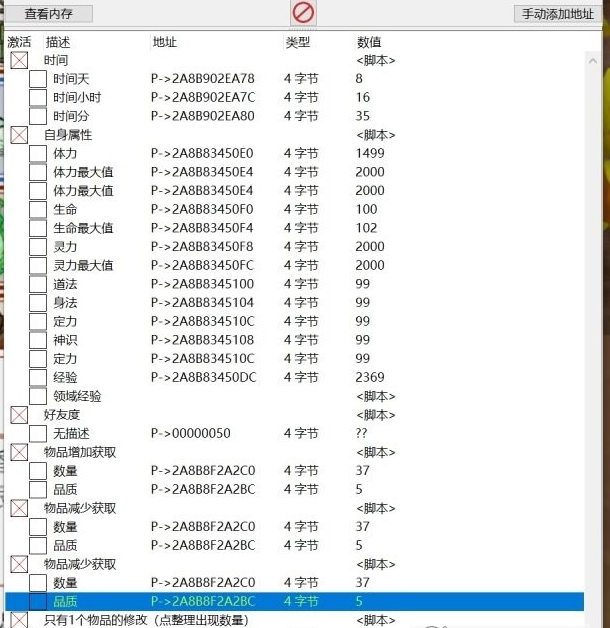Select the 只有1个物品的修改 row label
The height and width of the screenshot is (628, 610).
(x=146, y=620)
